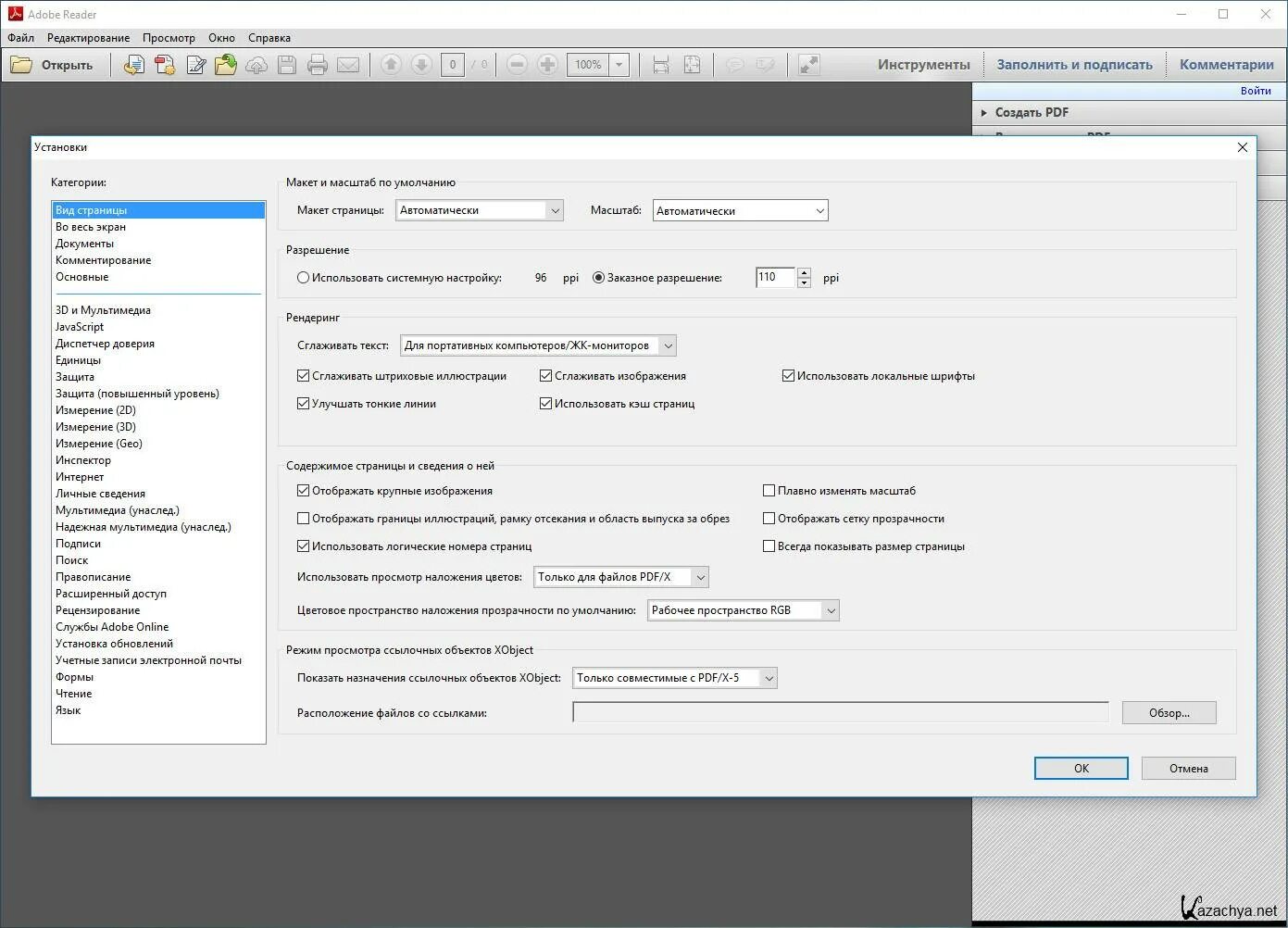Image resolution: width=1288 pixels, height=928 pixels.
Task: Click the cloud upload icon
Action: point(256,65)
